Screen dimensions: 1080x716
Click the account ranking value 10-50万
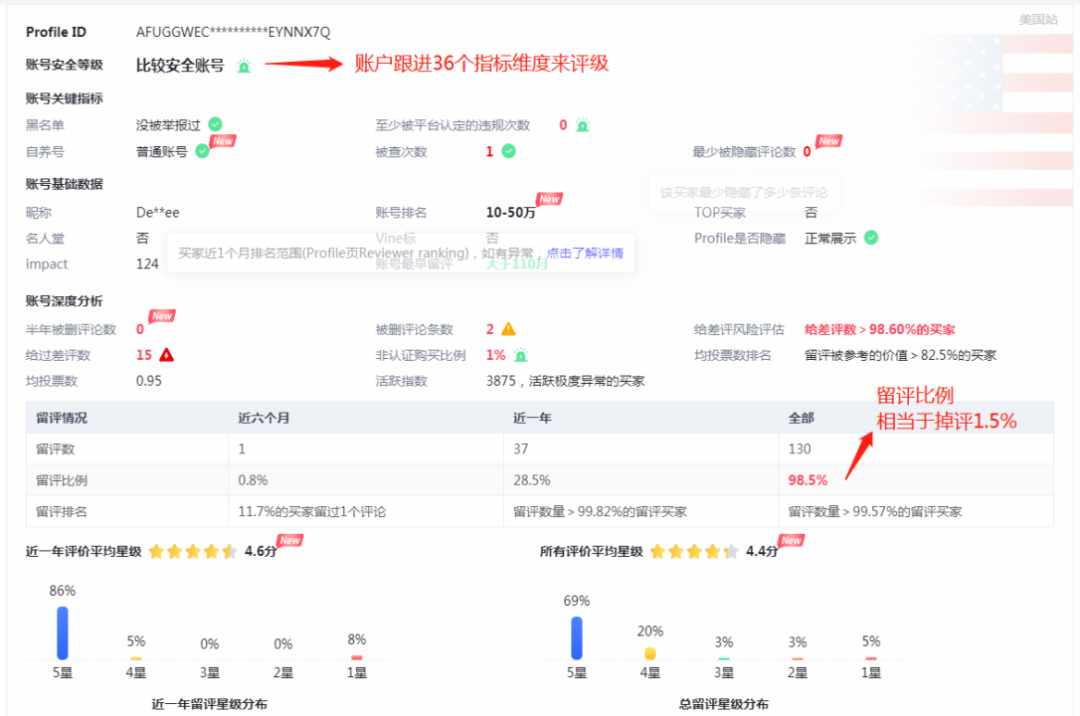510,213
